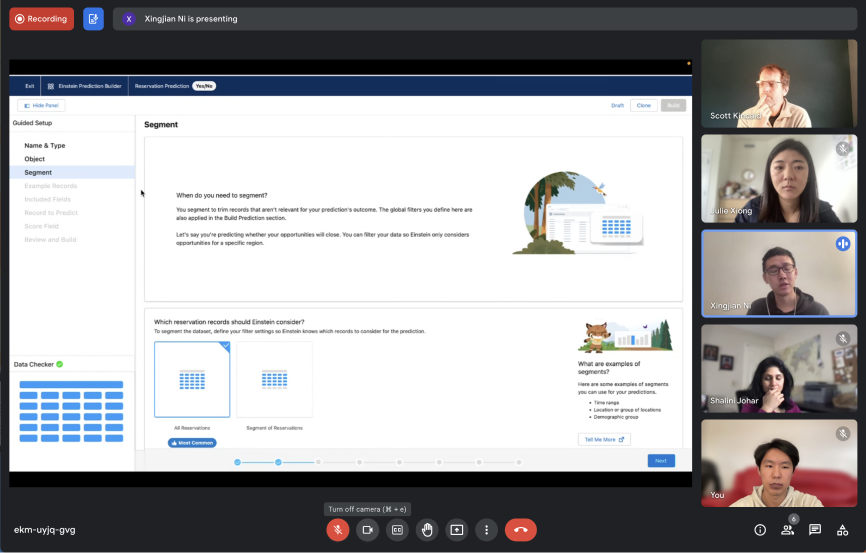Open activities shapes icon
Screen dimensions: 866x553
(842, 530)
